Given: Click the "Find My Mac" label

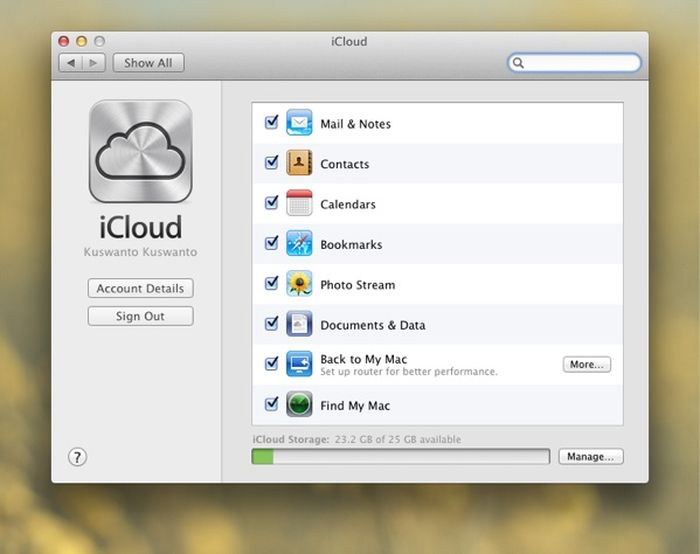Looking at the screenshot, I should (355, 406).
